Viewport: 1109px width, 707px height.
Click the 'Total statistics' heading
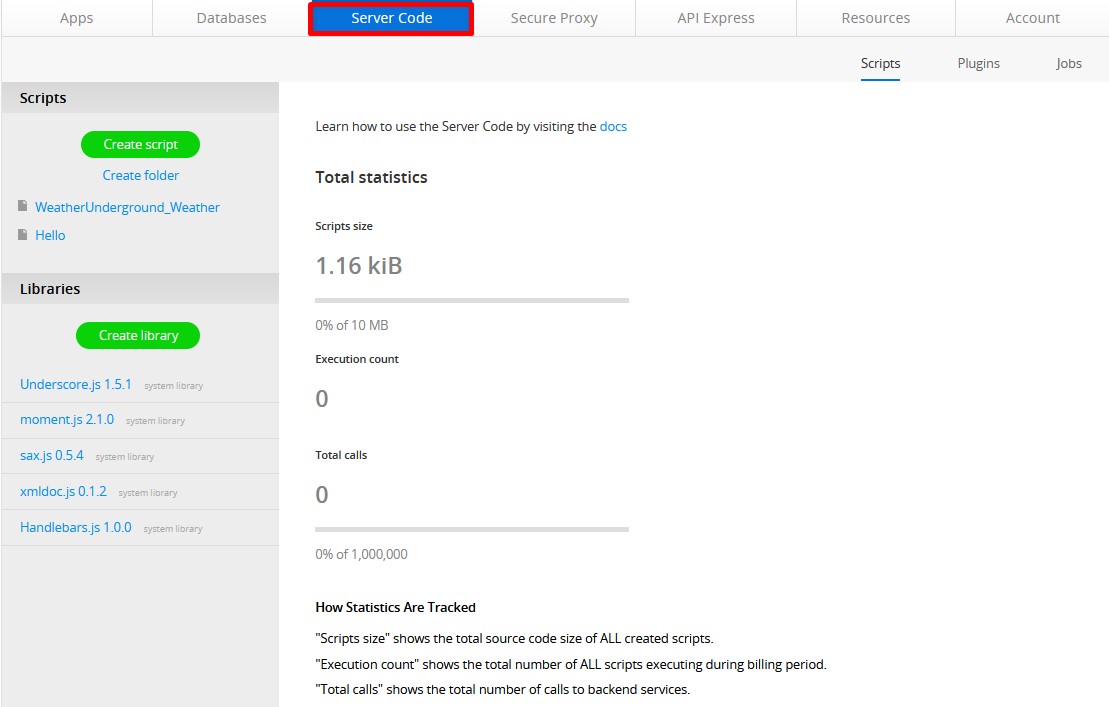click(x=371, y=177)
